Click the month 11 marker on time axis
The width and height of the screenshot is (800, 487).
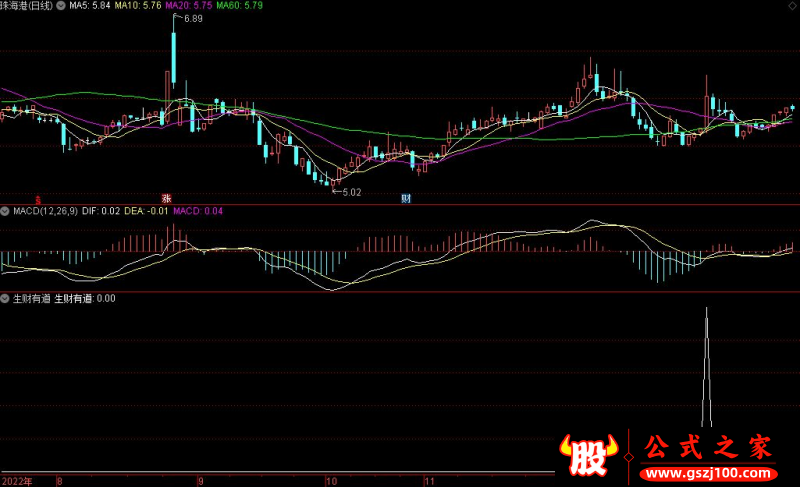click(430, 481)
